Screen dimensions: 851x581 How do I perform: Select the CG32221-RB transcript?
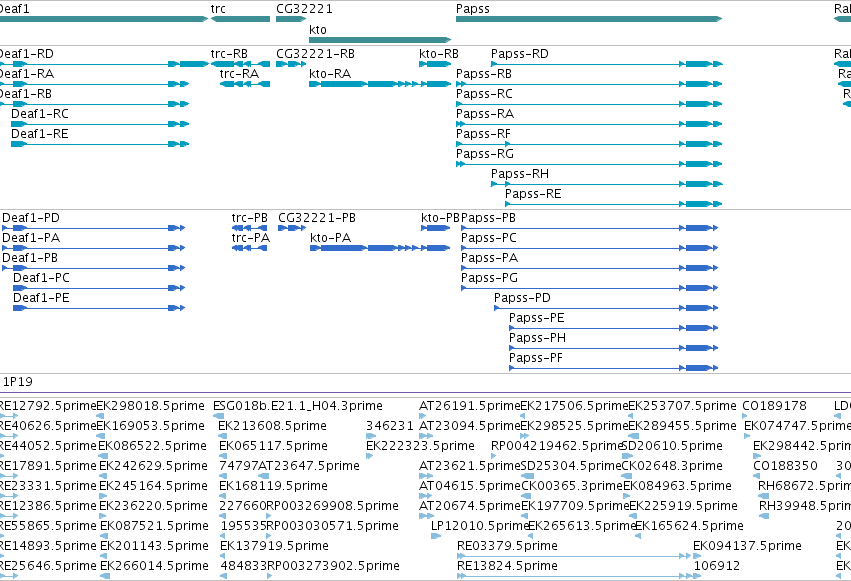[x=291, y=64]
